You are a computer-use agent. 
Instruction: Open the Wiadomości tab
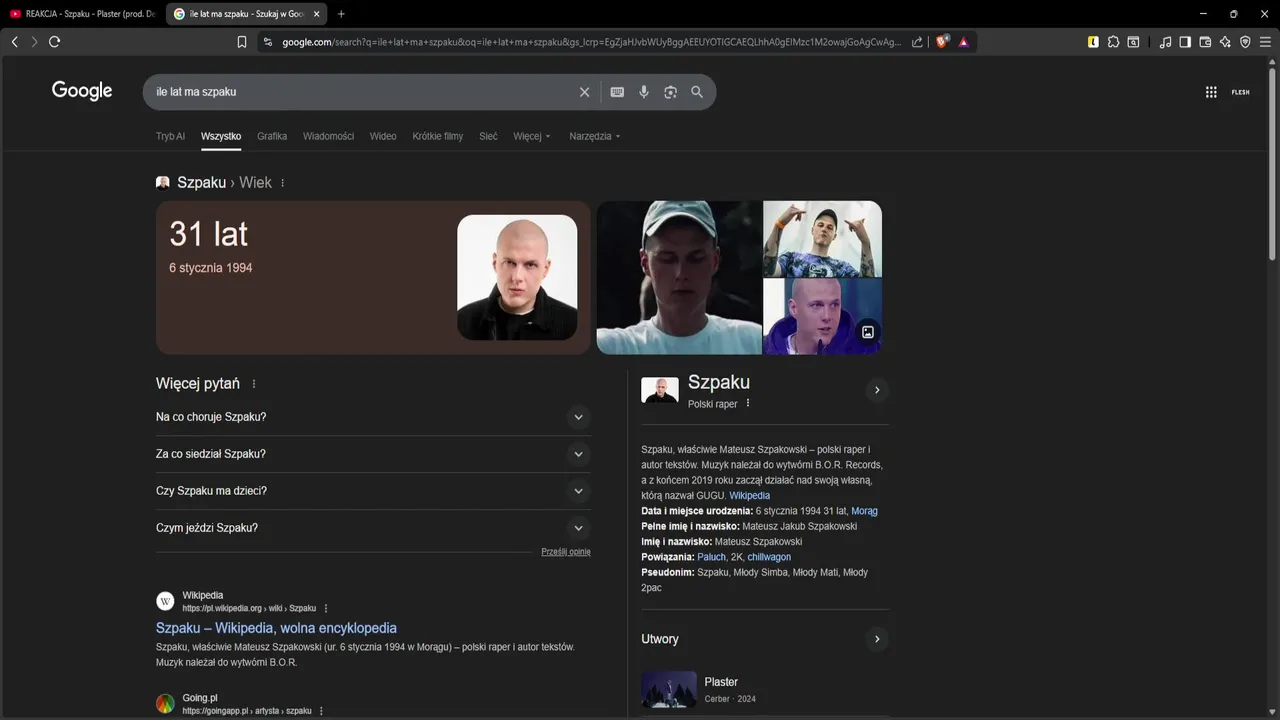tap(328, 136)
